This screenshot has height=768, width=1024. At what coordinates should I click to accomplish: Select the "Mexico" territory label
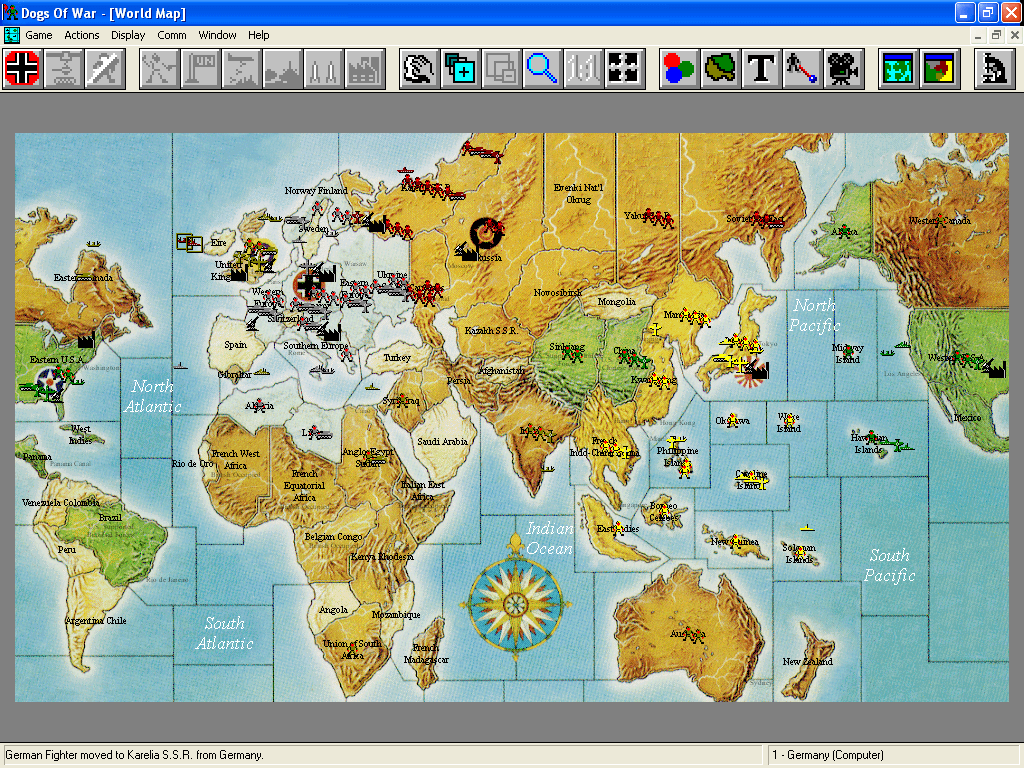click(967, 417)
